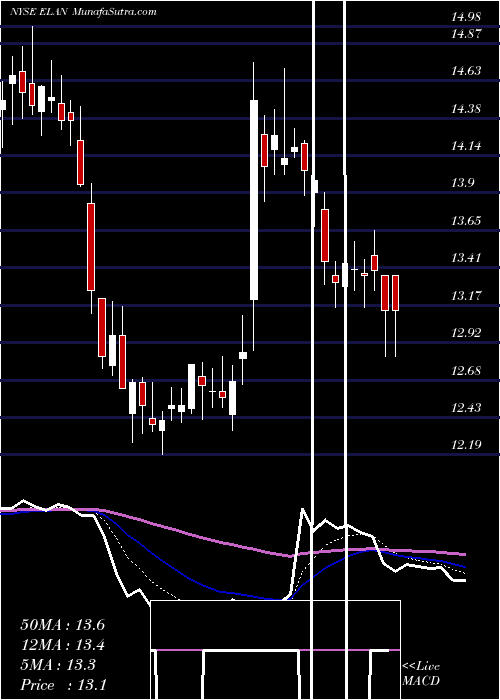
Task: Click the last red candle on the chart
Action: [395, 293]
